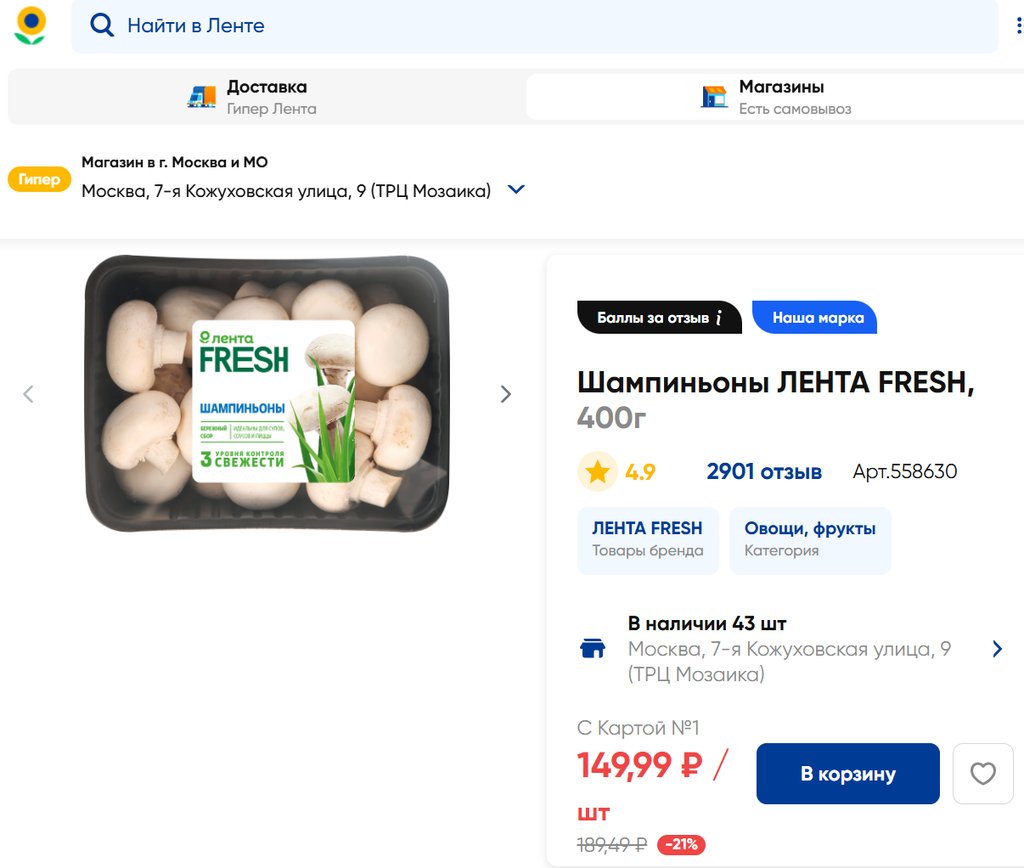Screen dimensions: 1024x868
Task: Add product to favorites with heart icon
Action: pos(983,773)
